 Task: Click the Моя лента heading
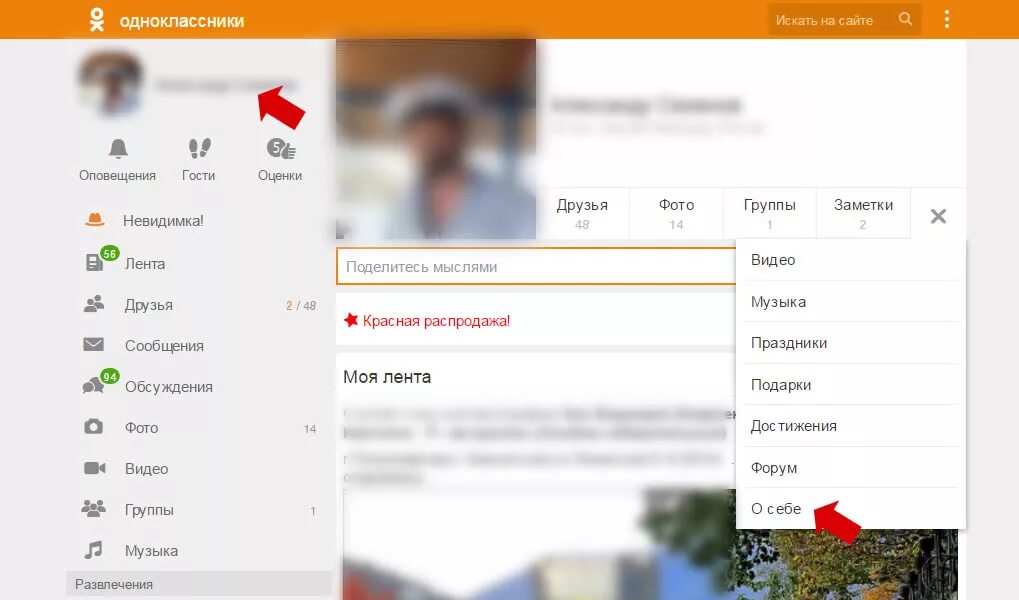(x=387, y=377)
